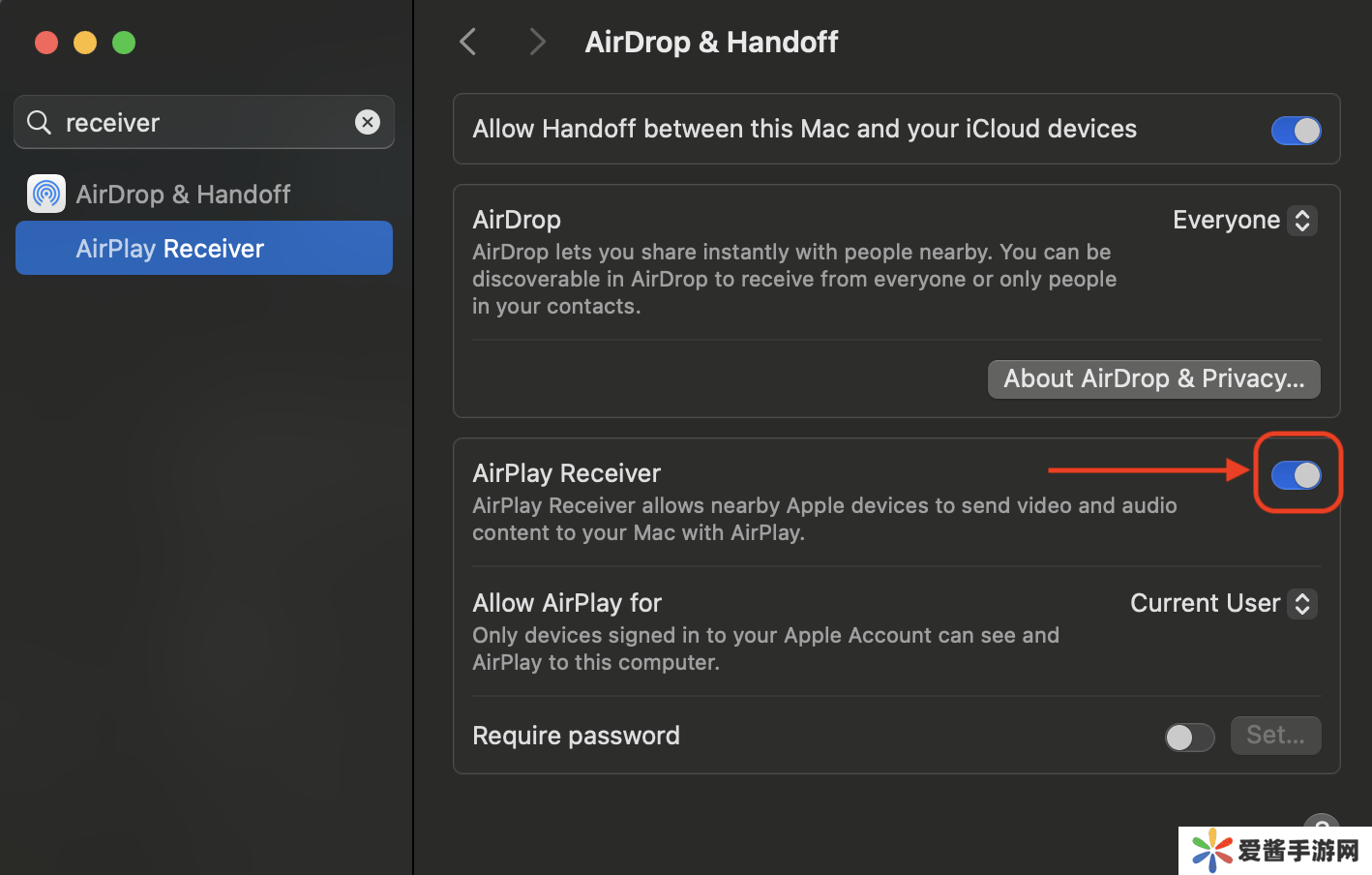Minimize the window with the yellow button
Image resolution: width=1372 pixels, height=875 pixels.
85,43
